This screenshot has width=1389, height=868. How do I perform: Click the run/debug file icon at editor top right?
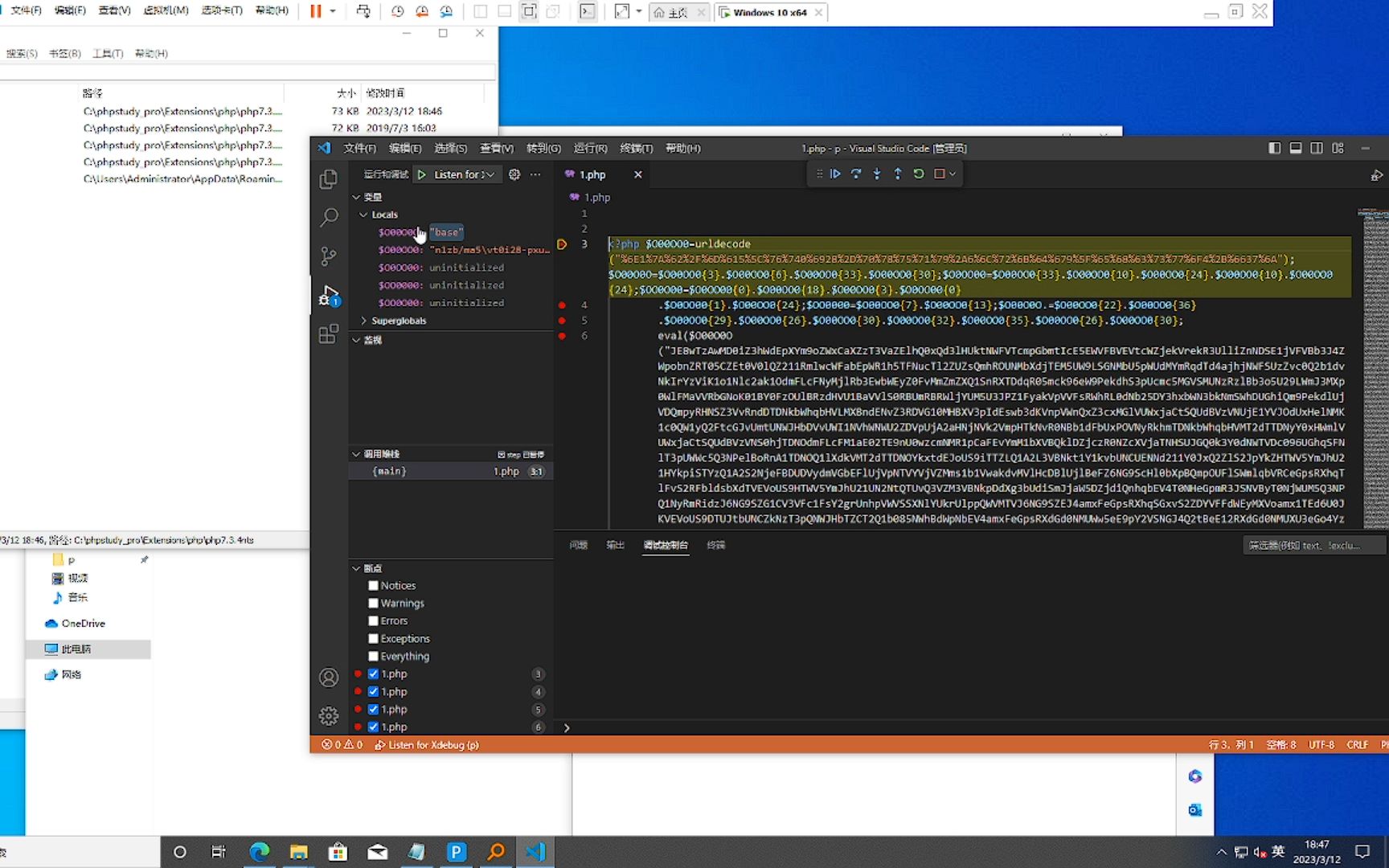coord(1376,175)
